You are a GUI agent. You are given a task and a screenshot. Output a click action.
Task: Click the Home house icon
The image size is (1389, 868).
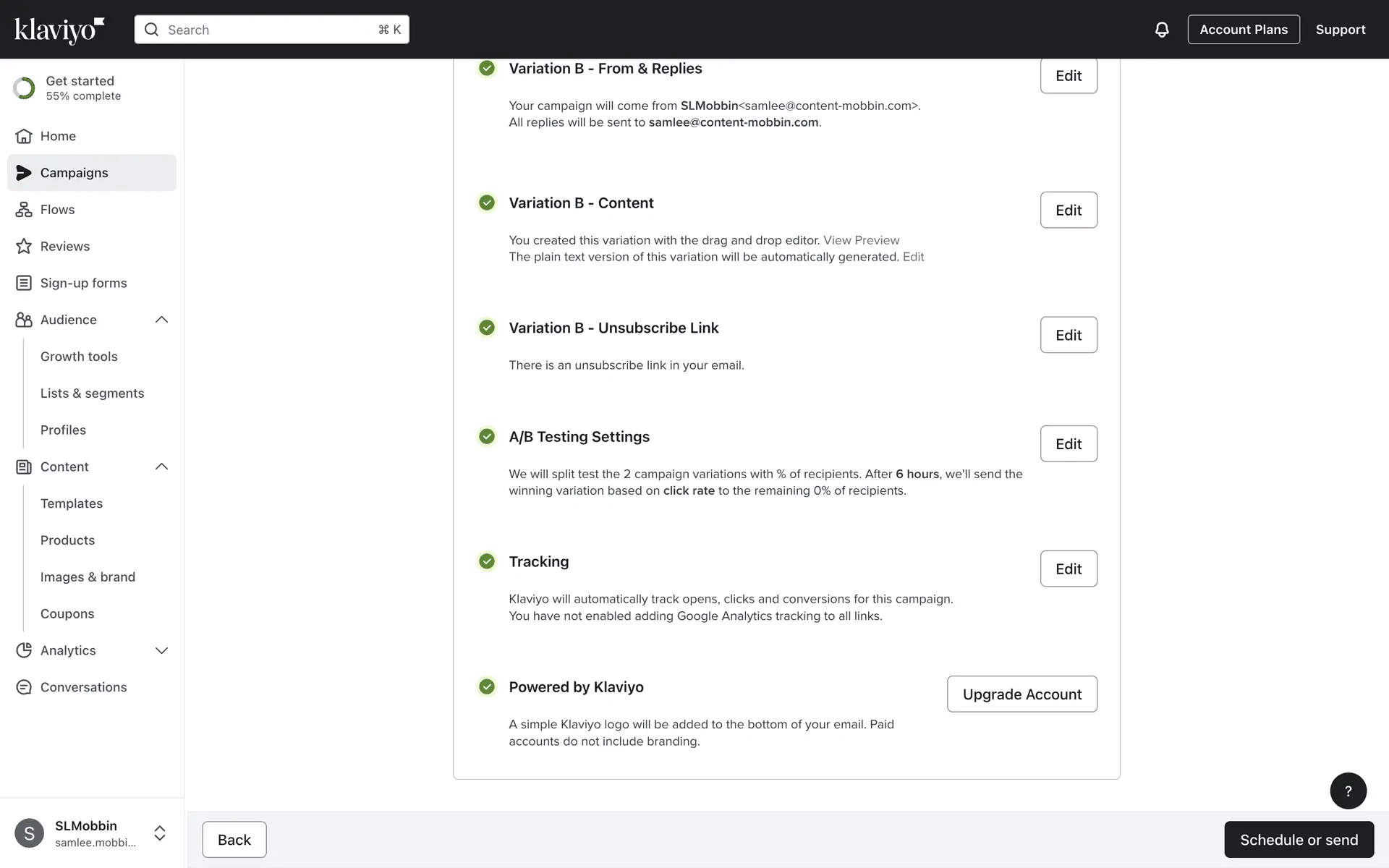click(24, 136)
